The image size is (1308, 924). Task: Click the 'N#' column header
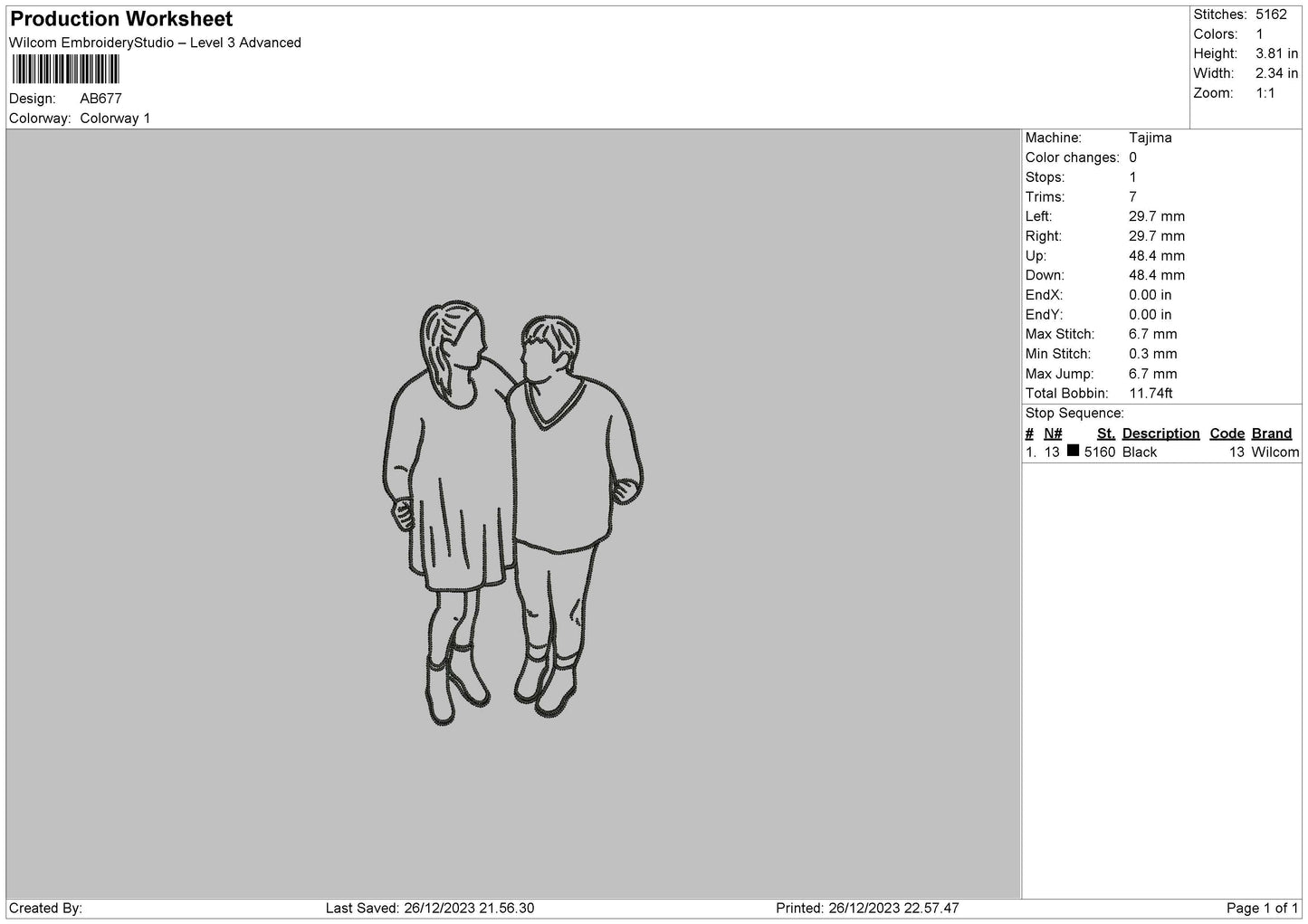pos(1053,433)
